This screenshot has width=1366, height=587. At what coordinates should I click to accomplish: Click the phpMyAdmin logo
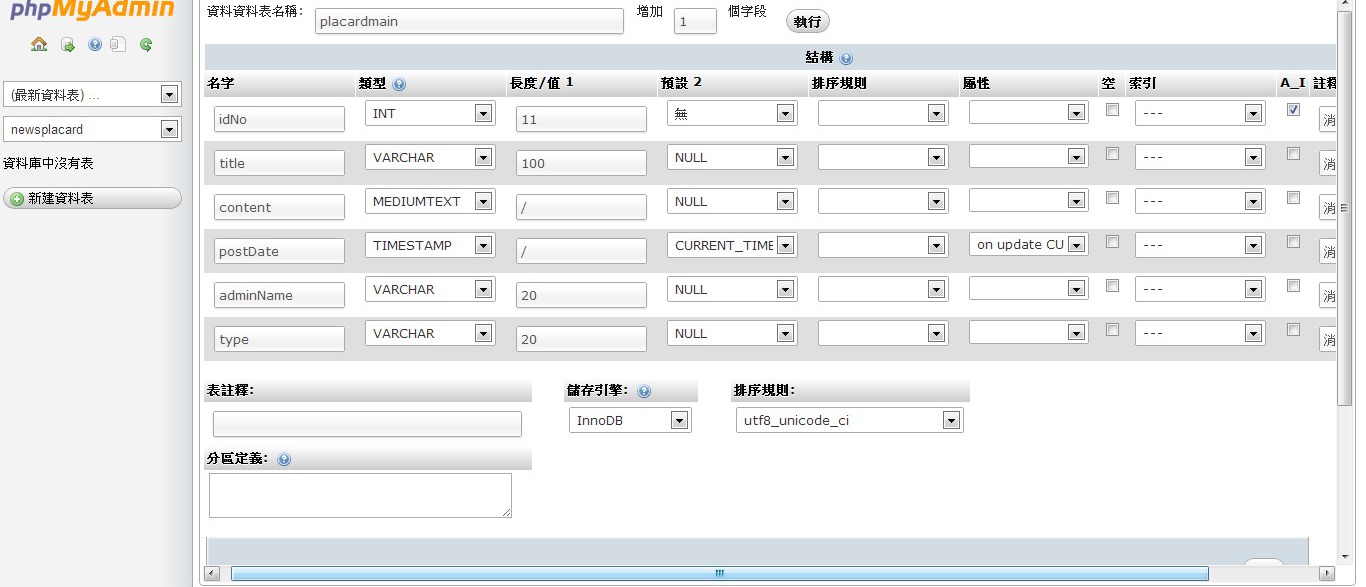[93, 11]
